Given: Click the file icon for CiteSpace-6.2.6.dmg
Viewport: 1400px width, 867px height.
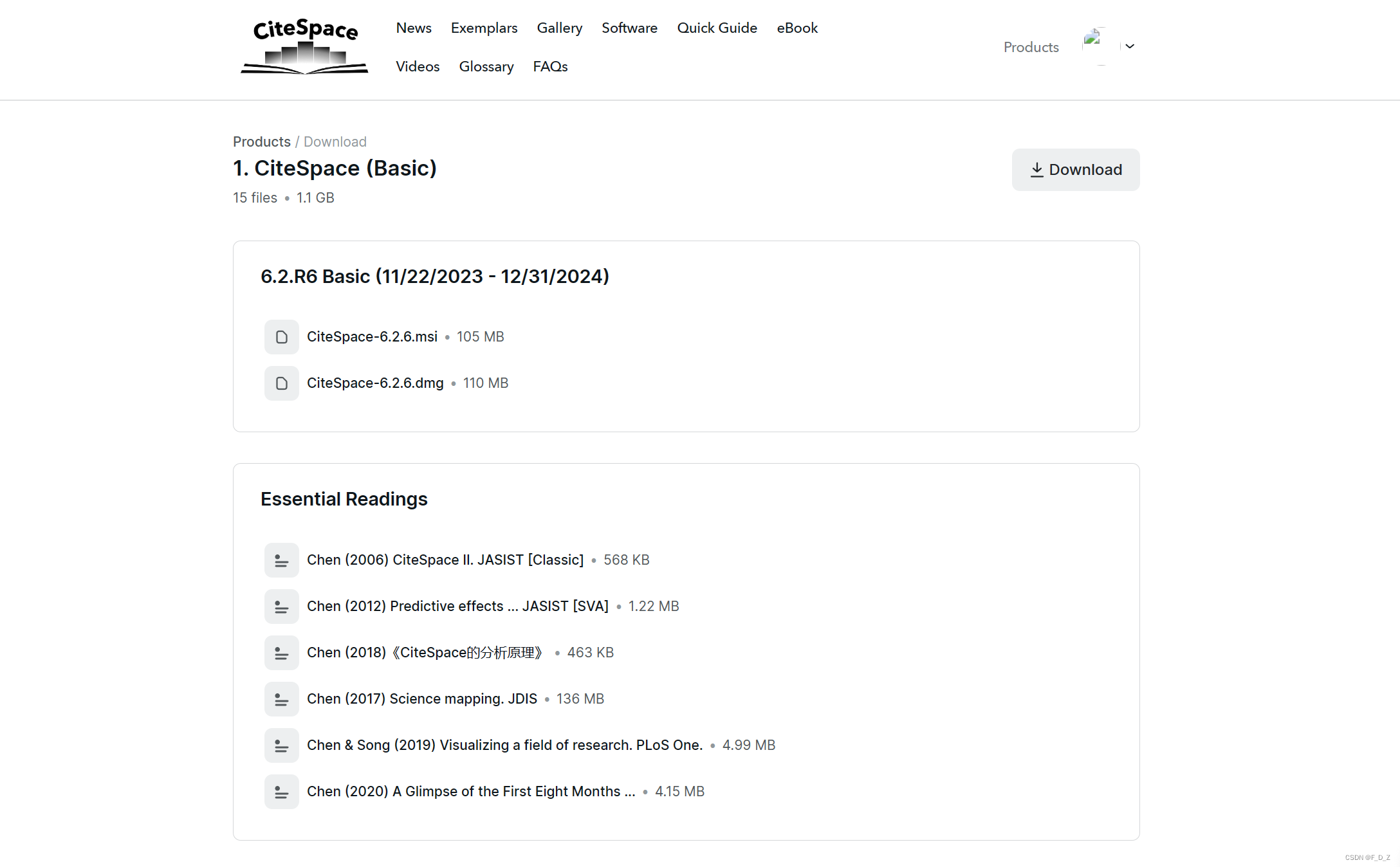Looking at the screenshot, I should (x=282, y=383).
